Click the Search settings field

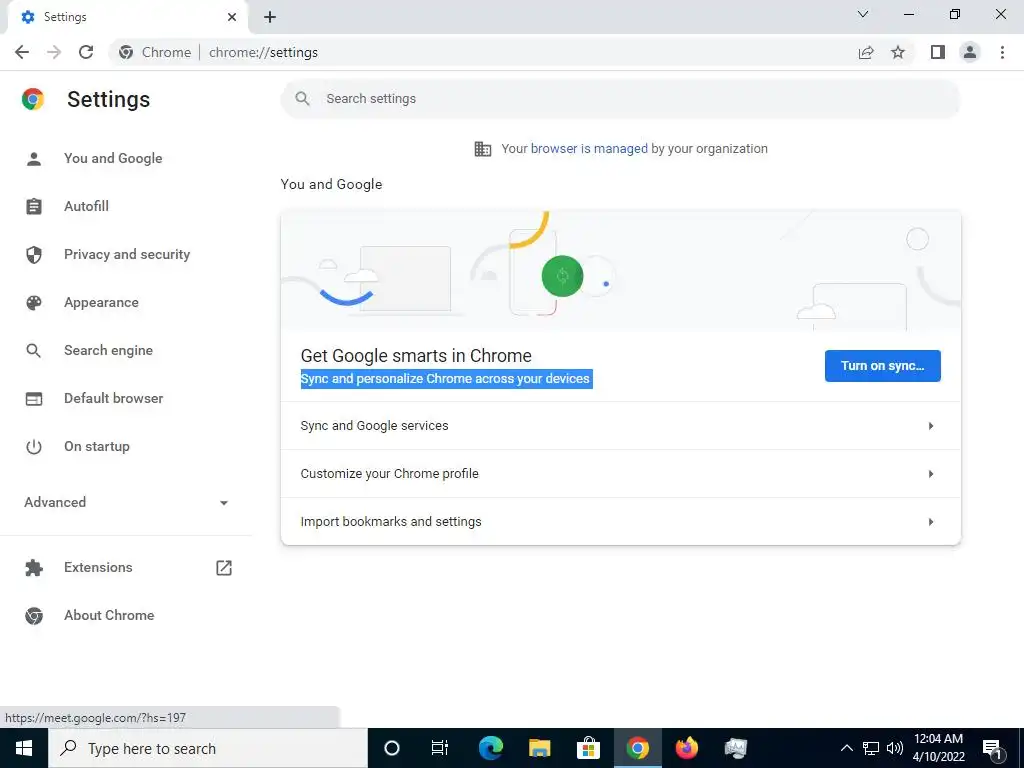pyautogui.click(x=620, y=99)
